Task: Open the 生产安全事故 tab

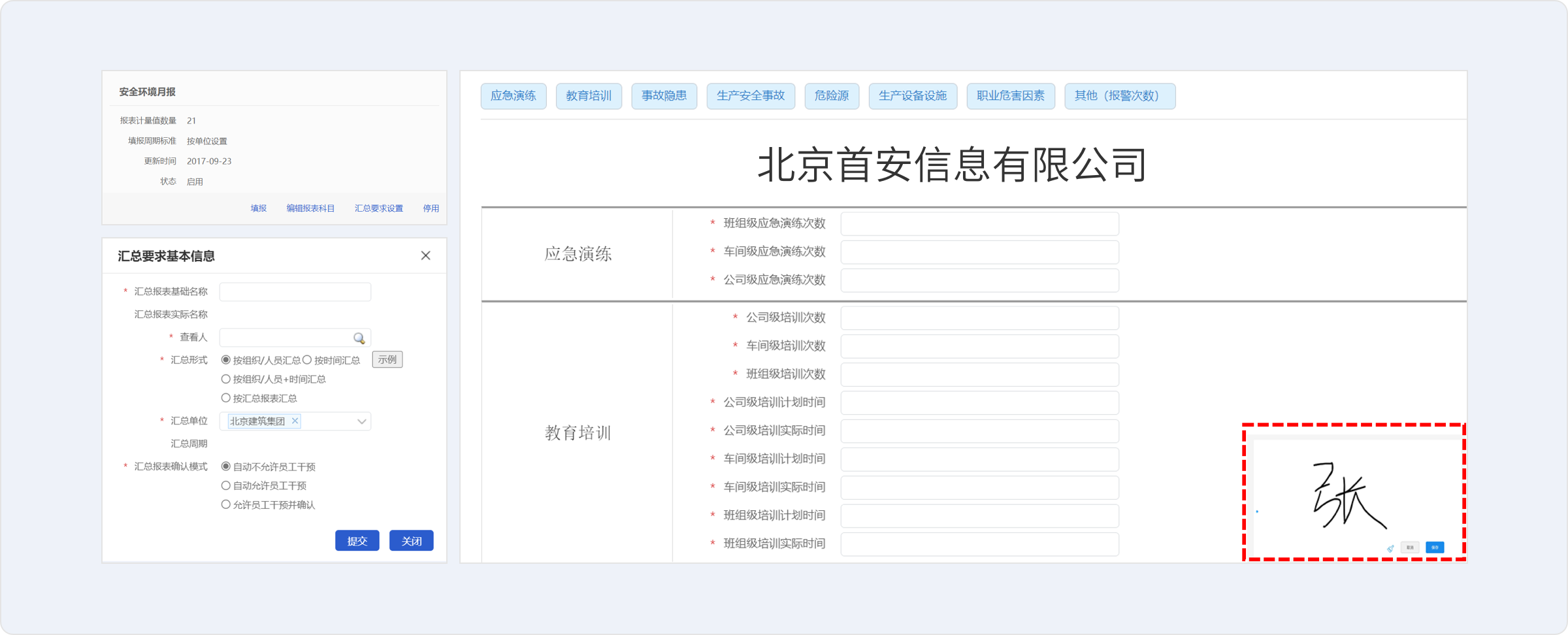Action: (751, 96)
